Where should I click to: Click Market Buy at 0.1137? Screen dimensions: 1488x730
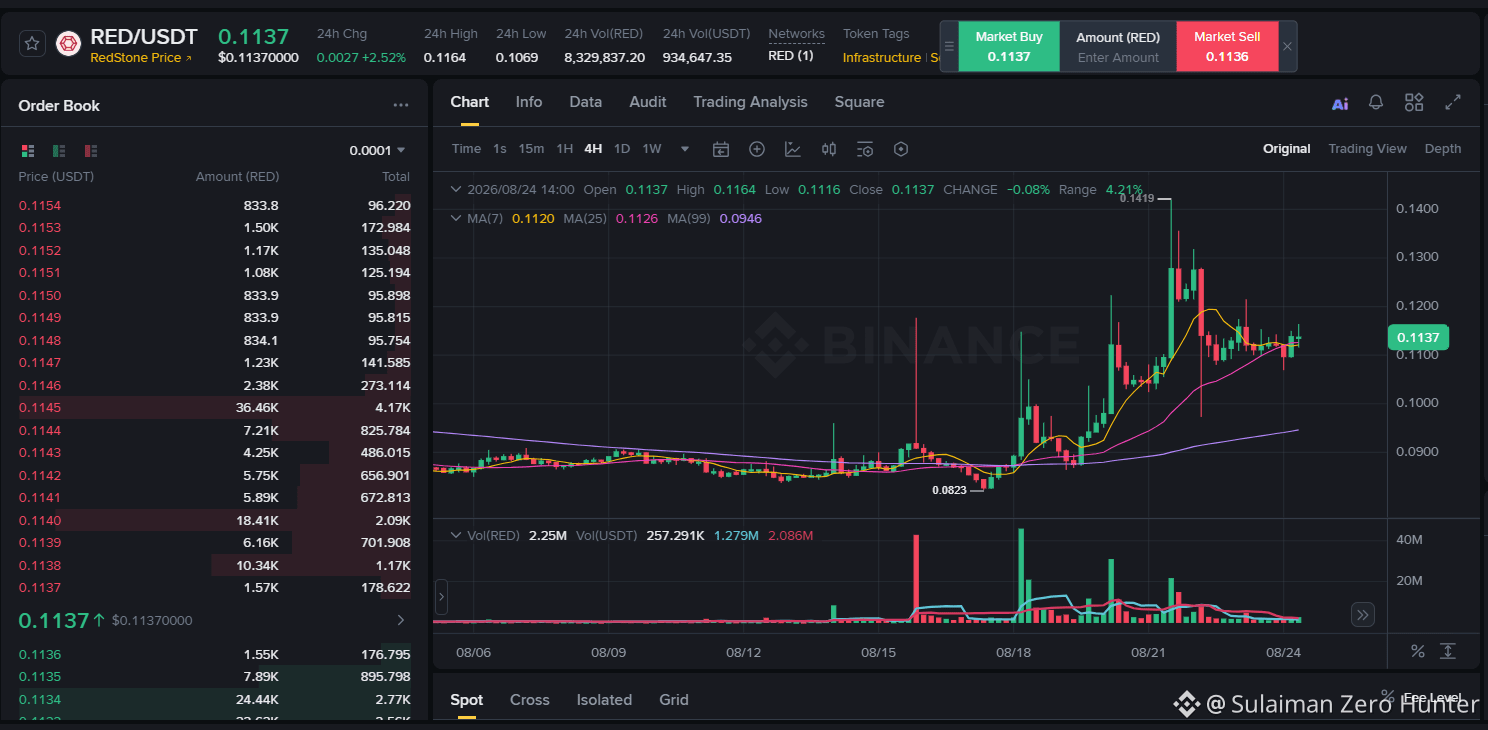coord(1009,46)
